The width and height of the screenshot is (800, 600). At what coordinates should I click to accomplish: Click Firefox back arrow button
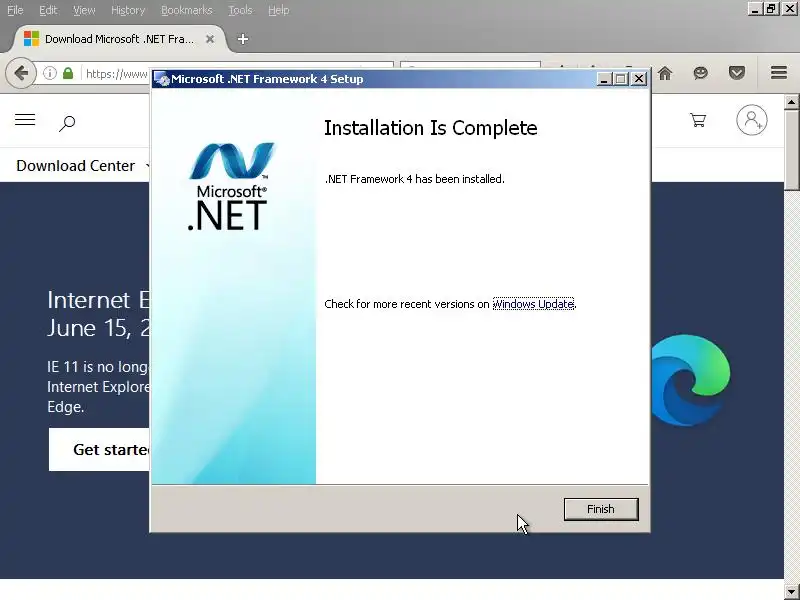point(21,73)
